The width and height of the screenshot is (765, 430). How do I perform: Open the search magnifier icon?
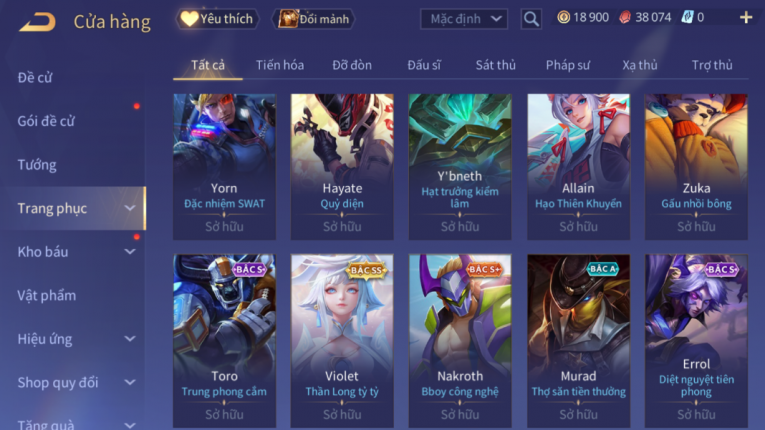(531, 19)
